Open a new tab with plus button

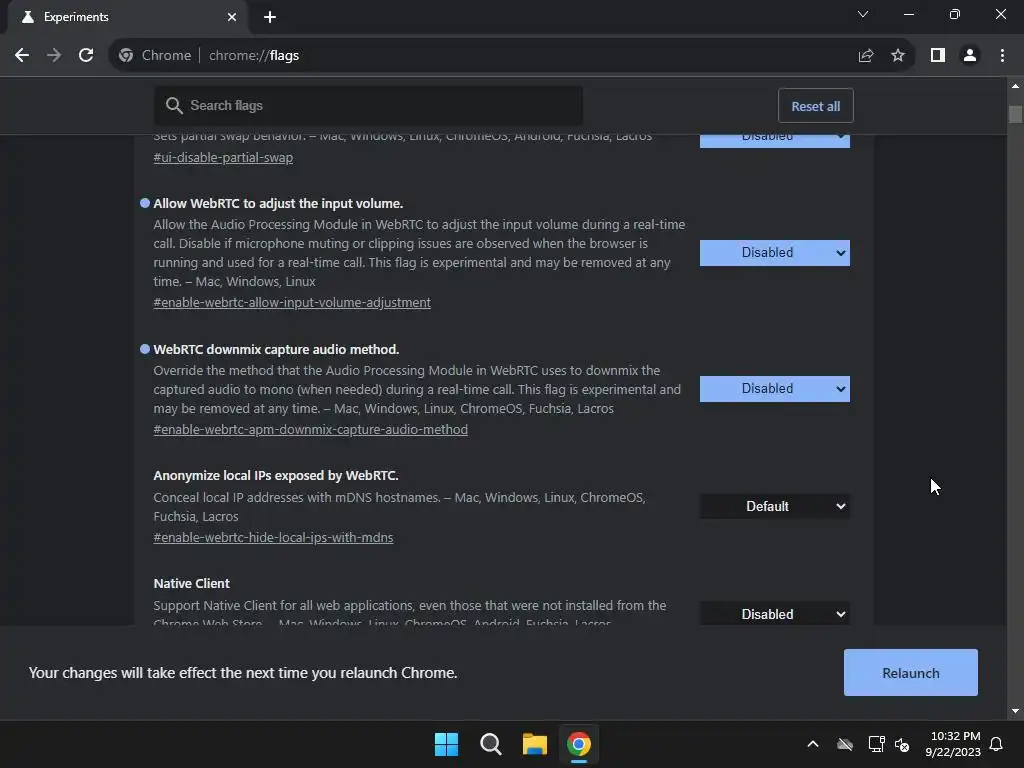click(270, 17)
